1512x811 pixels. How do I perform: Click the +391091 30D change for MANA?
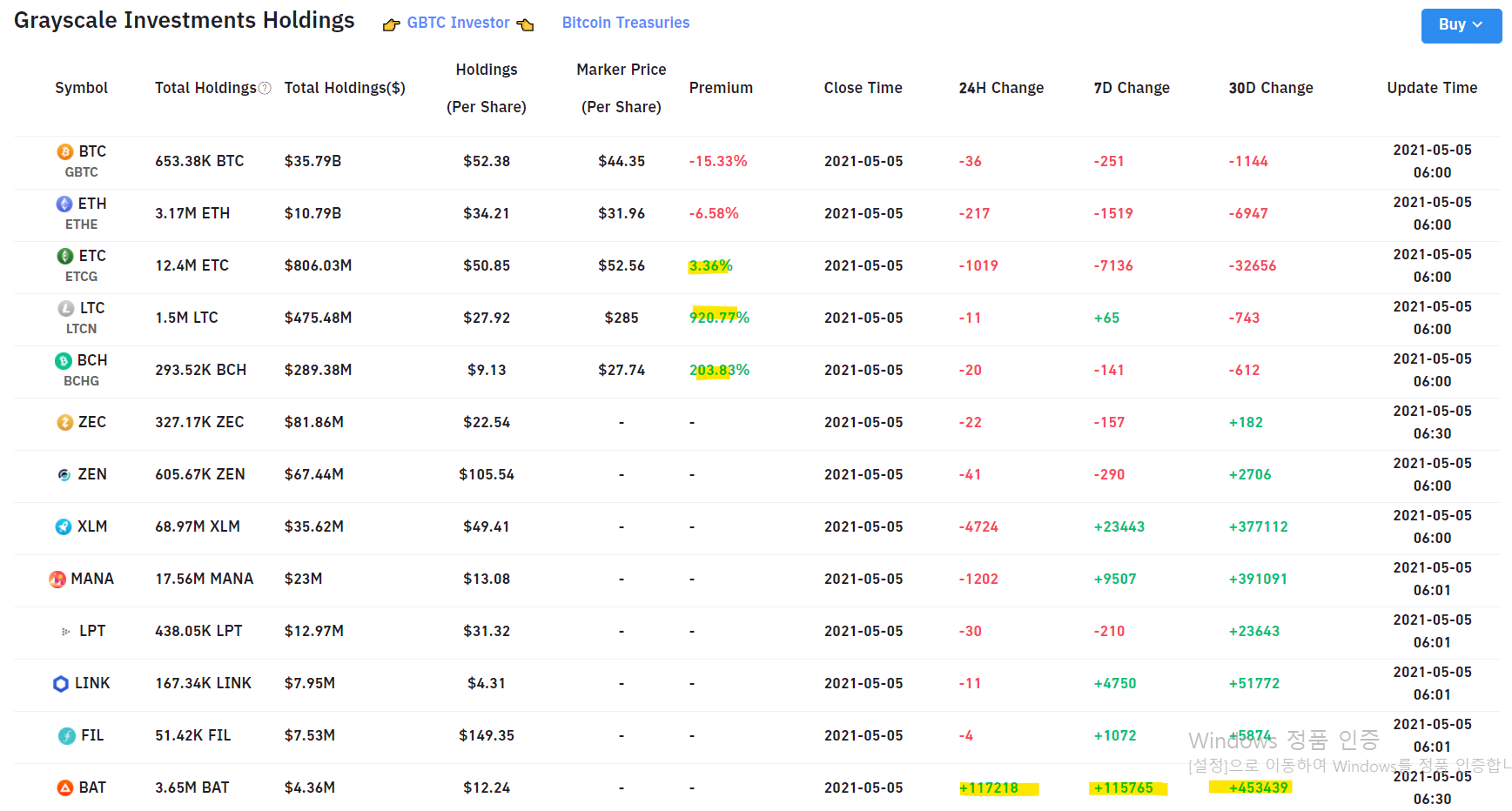(1258, 579)
